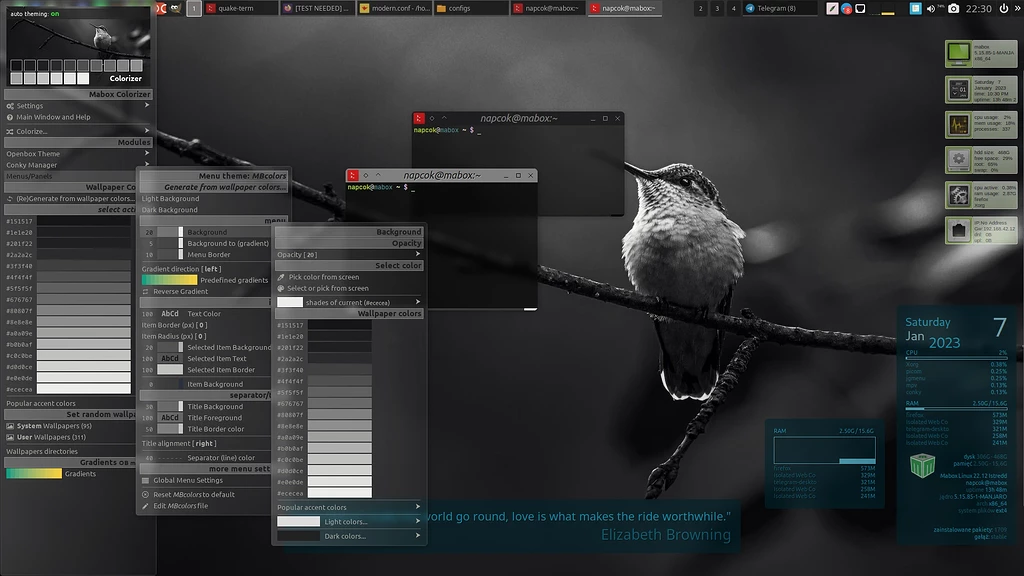1024x576 pixels.
Task: Click Reset MBcolors to default
Action: coord(192,493)
